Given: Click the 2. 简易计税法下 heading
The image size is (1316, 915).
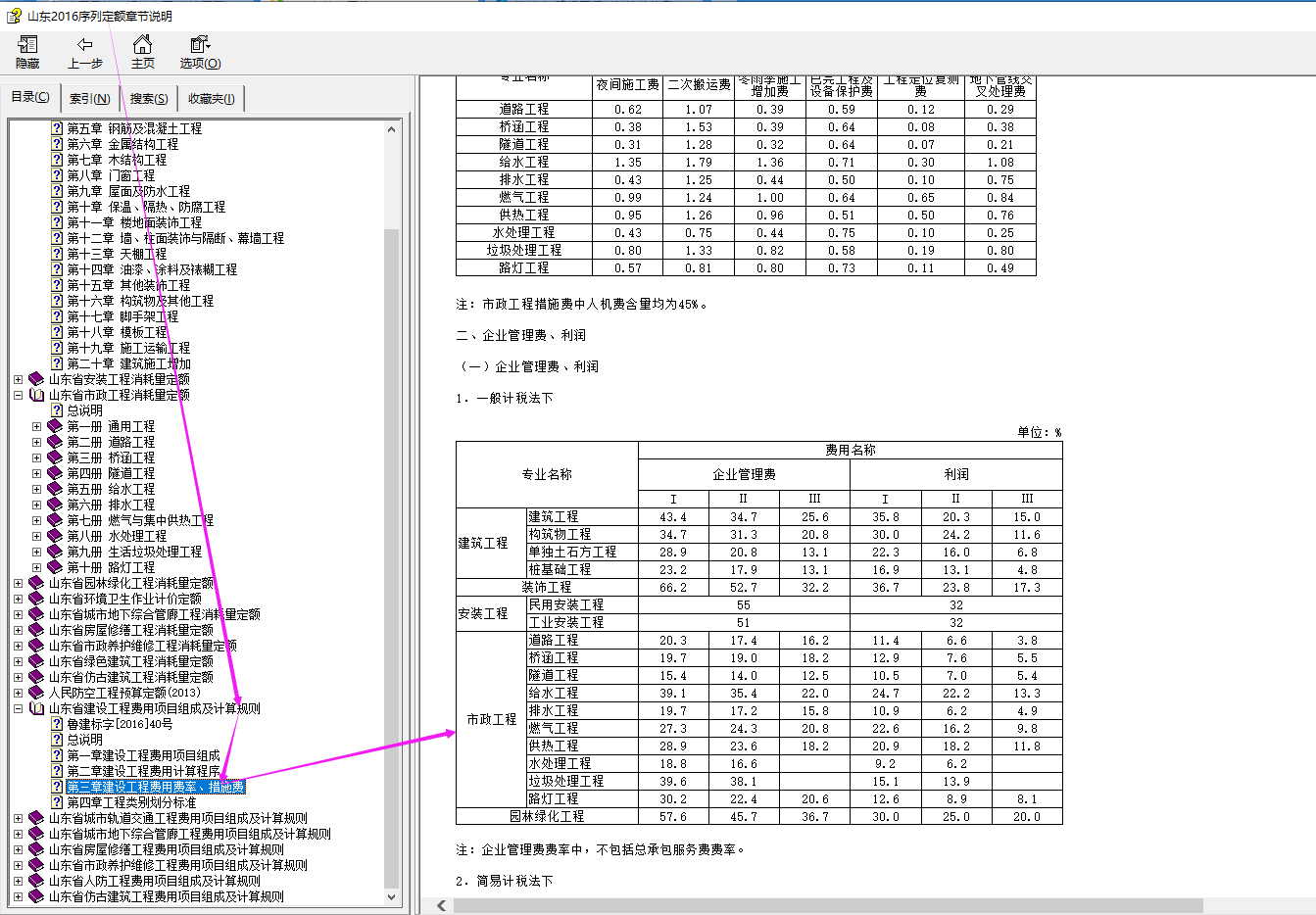Looking at the screenshot, I should 505,881.
